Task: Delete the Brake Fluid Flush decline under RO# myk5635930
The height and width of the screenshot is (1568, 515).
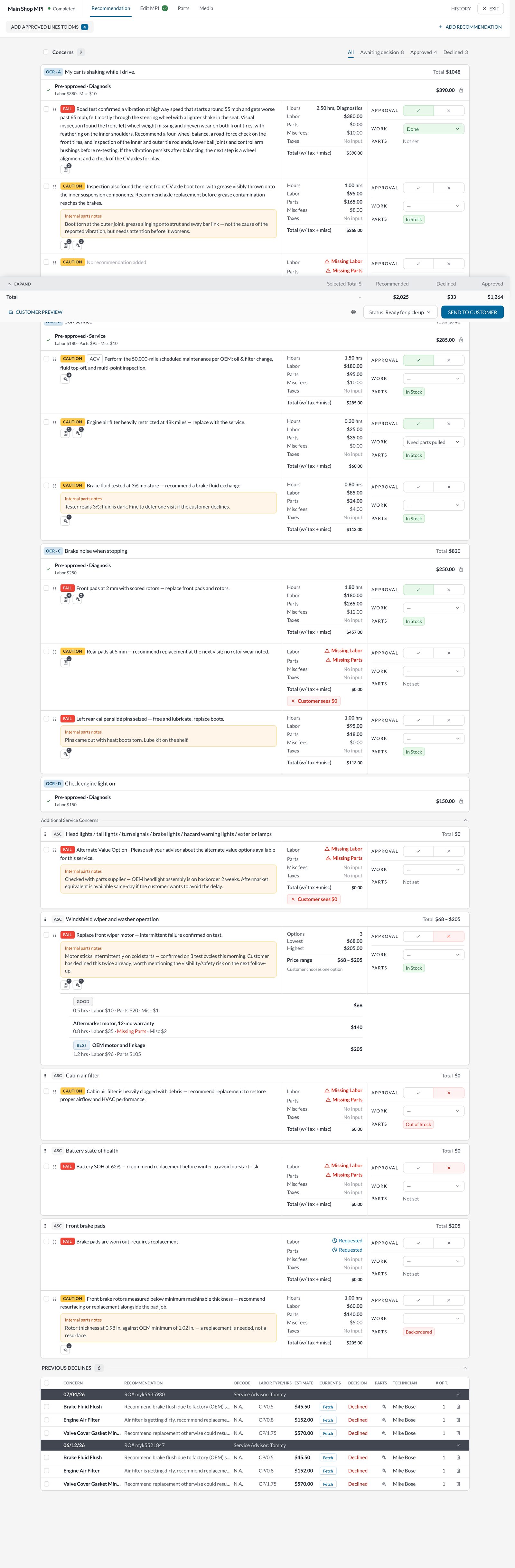Action: pyautogui.click(x=458, y=1407)
